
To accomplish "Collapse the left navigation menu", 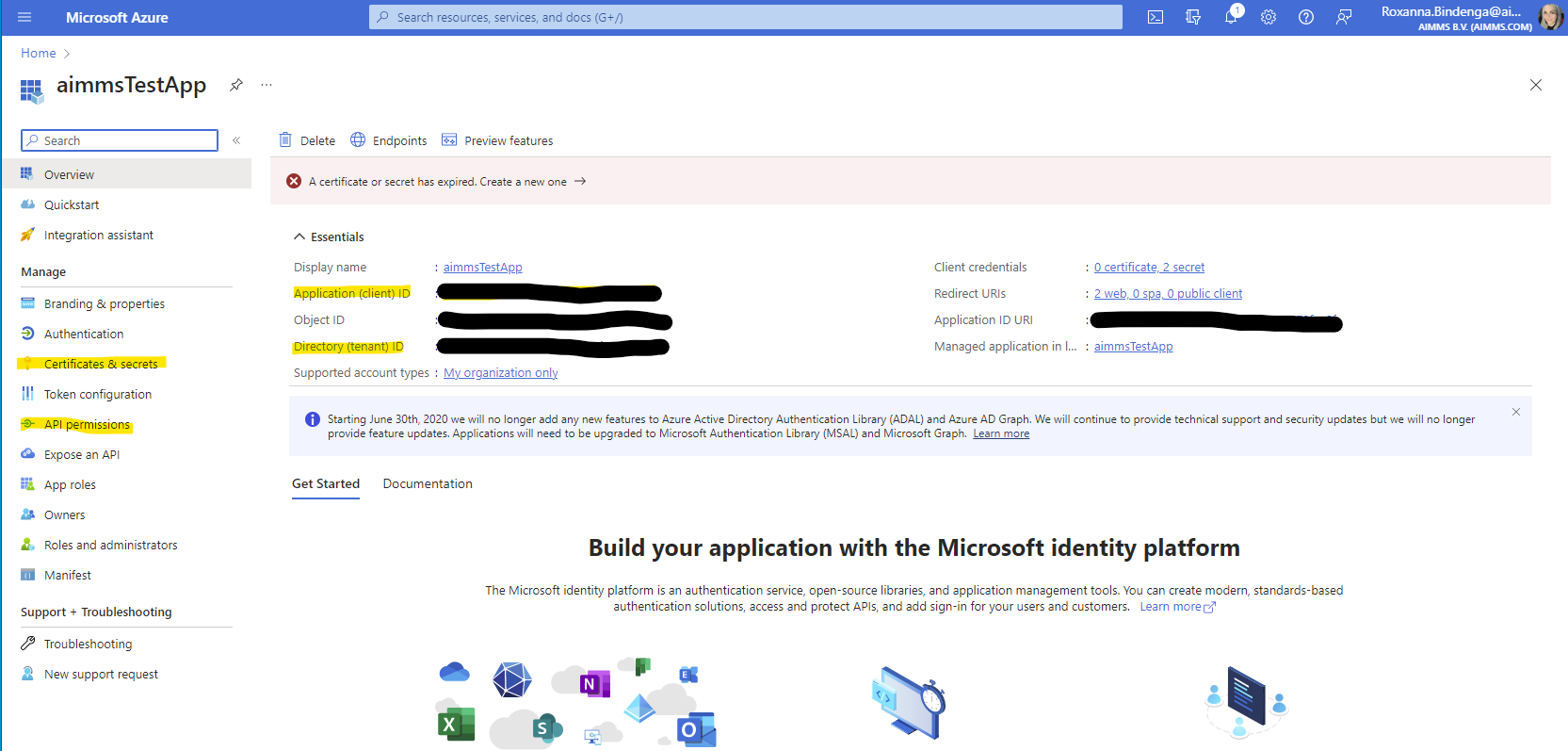I will pos(236,140).
